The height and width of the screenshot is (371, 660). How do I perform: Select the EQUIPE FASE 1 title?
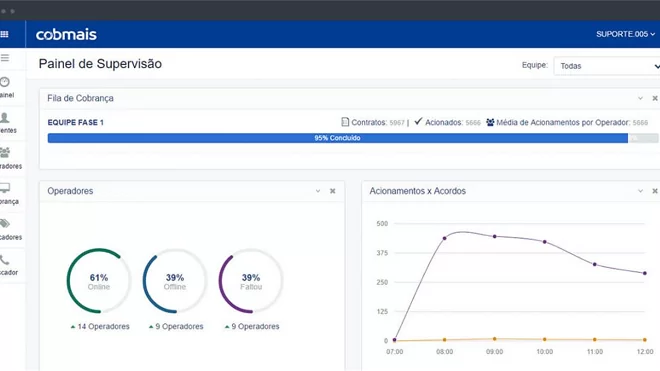pyautogui.click(x=76, y=123)
